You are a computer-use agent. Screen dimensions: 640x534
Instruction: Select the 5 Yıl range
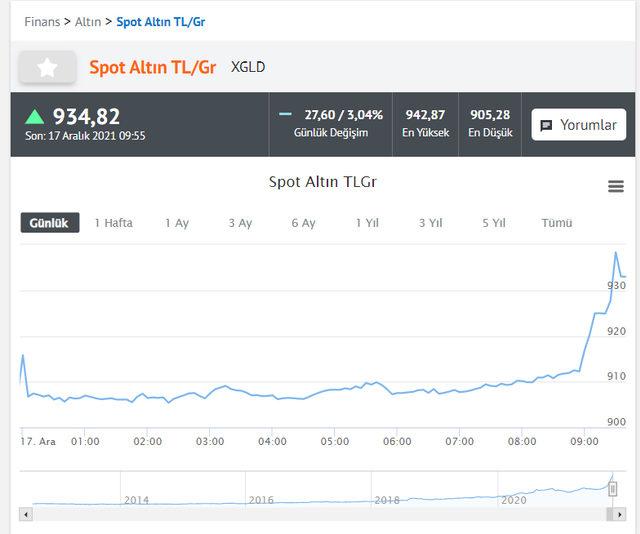pos(494,223)
